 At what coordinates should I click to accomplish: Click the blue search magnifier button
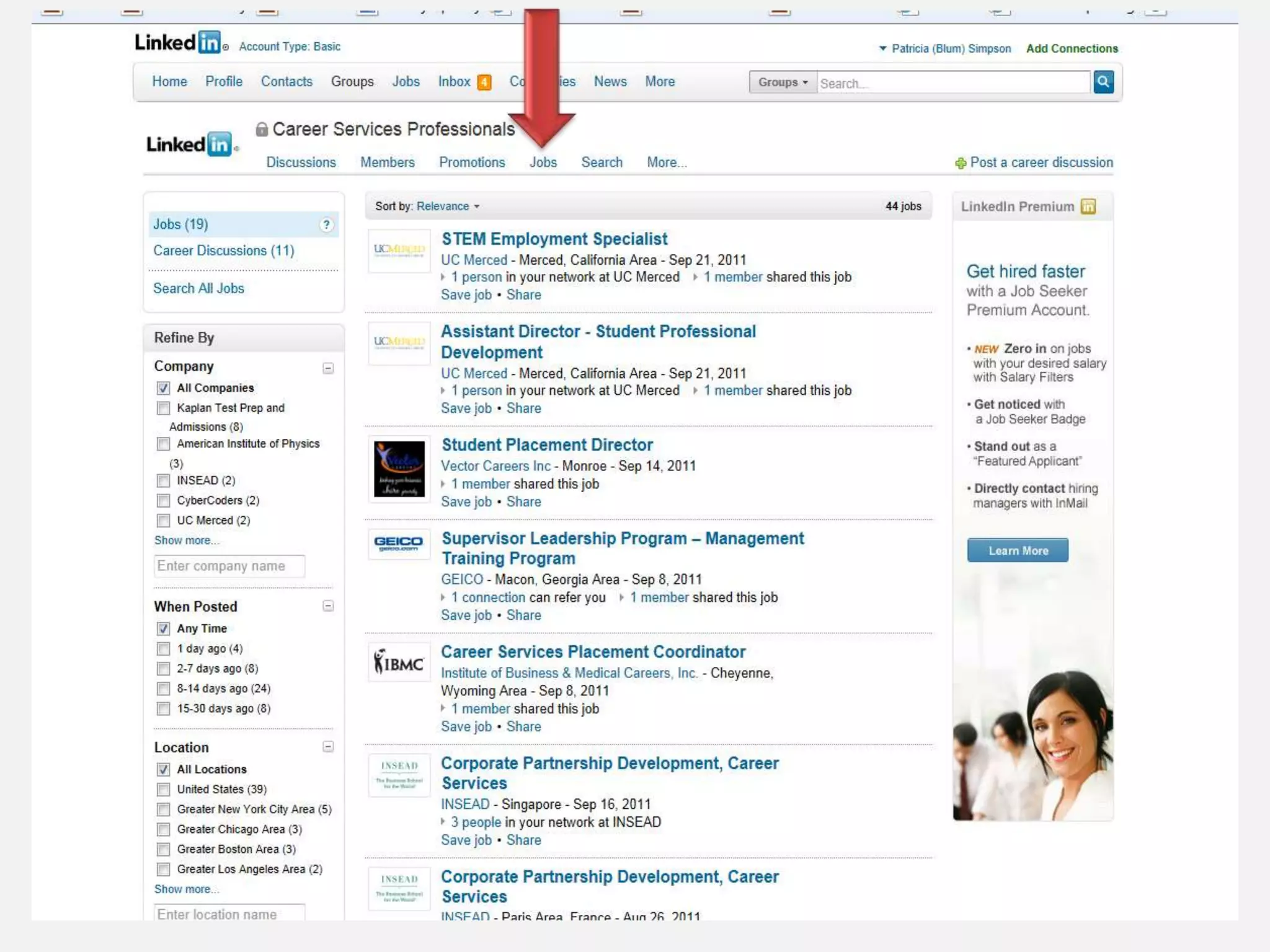[1103, 82]
